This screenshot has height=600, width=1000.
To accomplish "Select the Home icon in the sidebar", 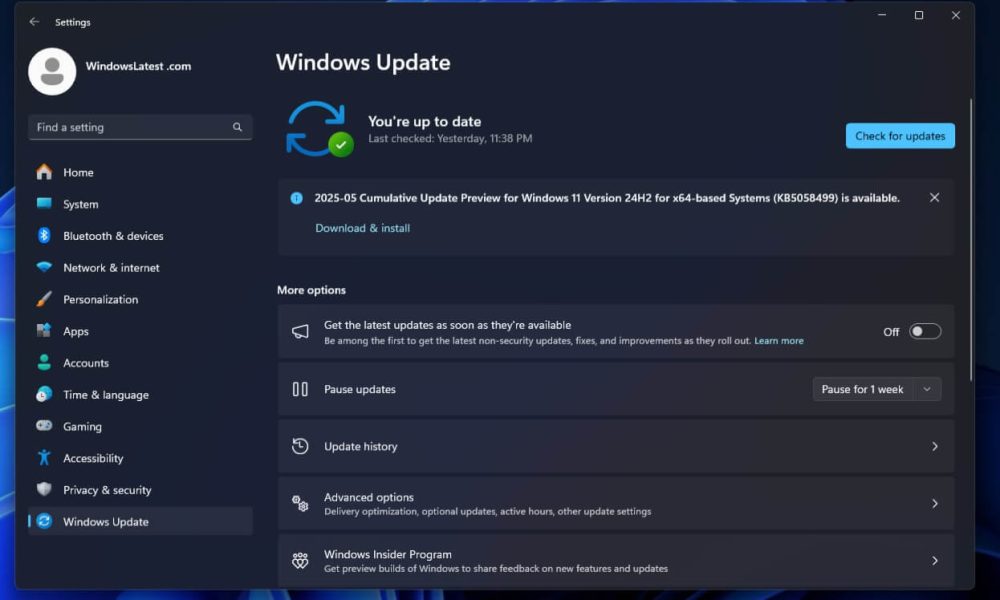I will tap(45, 172).
